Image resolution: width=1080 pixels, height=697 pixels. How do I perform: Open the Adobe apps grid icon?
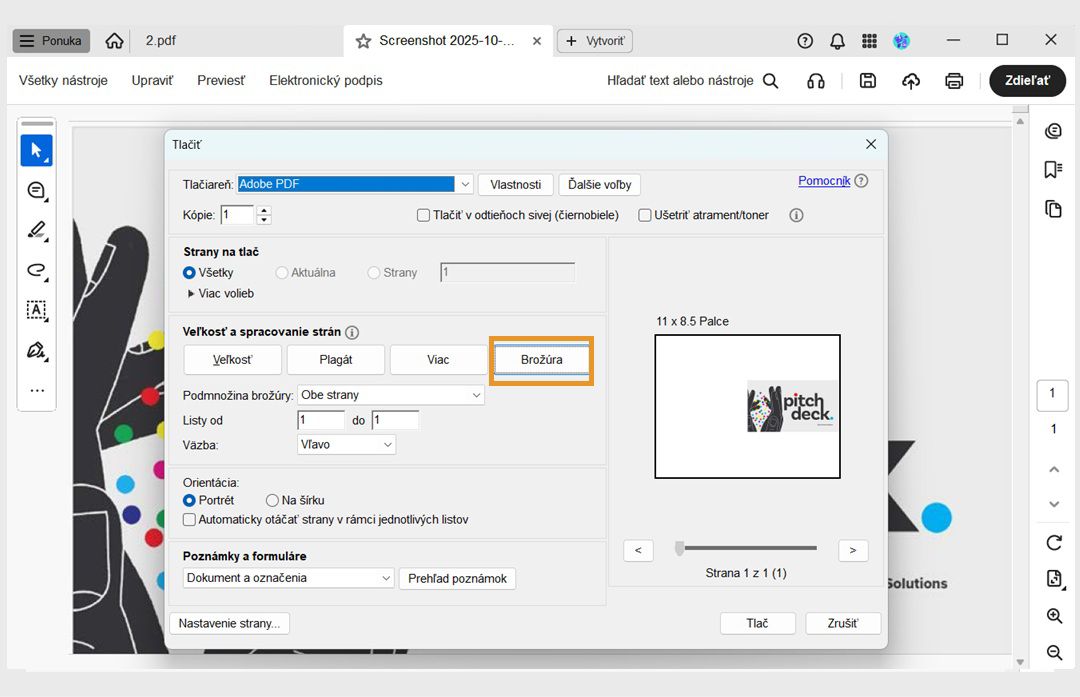coord(869,41)
